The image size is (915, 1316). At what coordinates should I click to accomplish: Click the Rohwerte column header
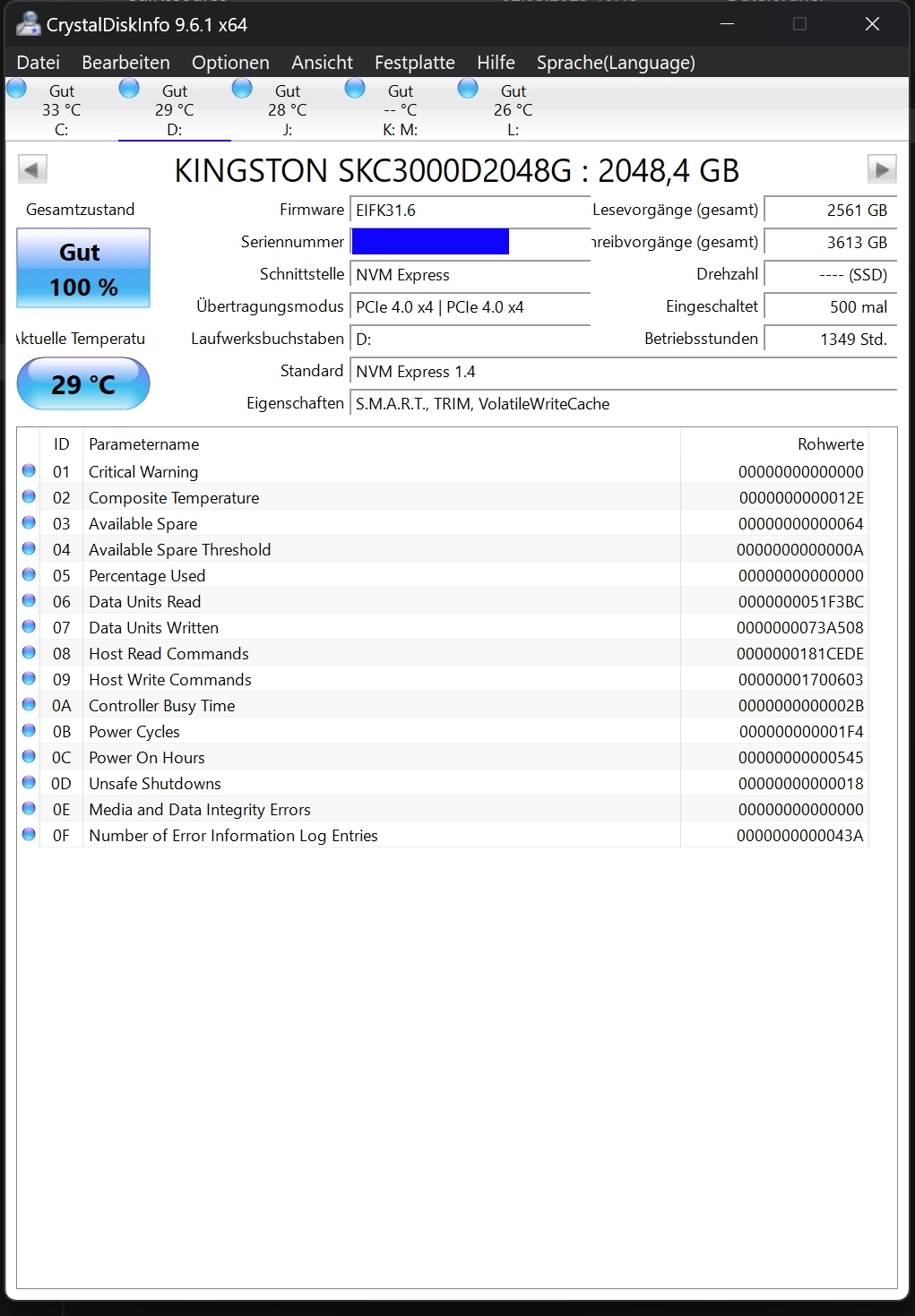[x=775, y=444]
